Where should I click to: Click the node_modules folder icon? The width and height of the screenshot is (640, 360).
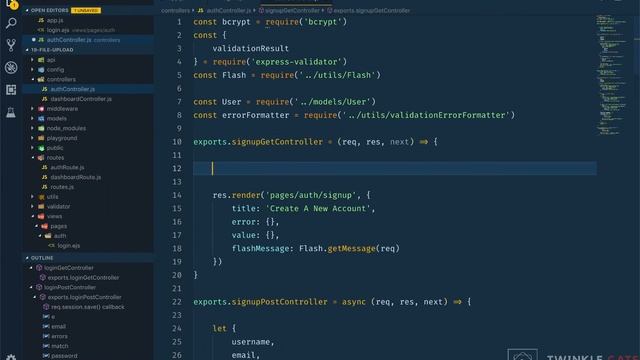(x=41, y=128)
